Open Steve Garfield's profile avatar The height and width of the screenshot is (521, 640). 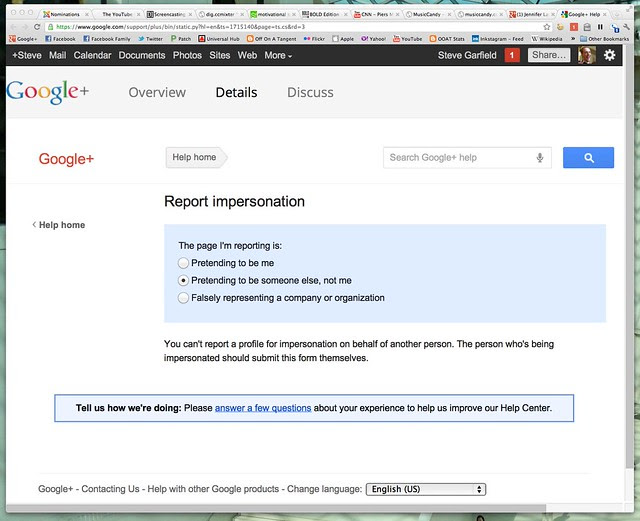(587, 55)
